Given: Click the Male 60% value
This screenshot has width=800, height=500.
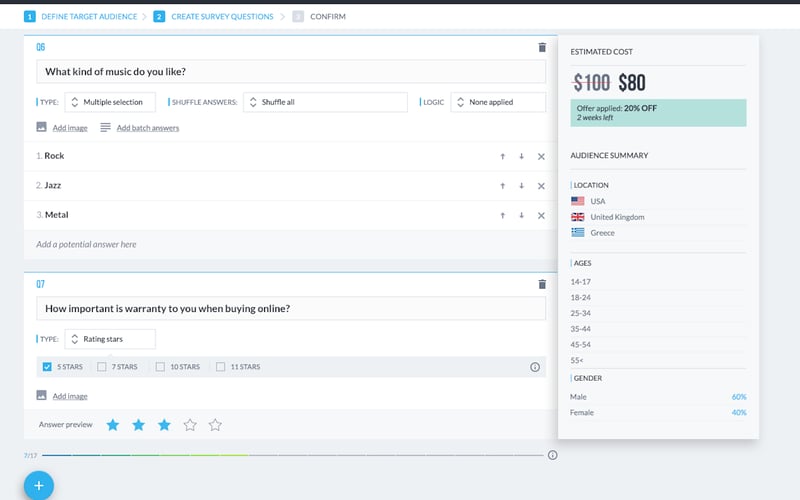Looking at the screenshot, I should tap(739, 396).
